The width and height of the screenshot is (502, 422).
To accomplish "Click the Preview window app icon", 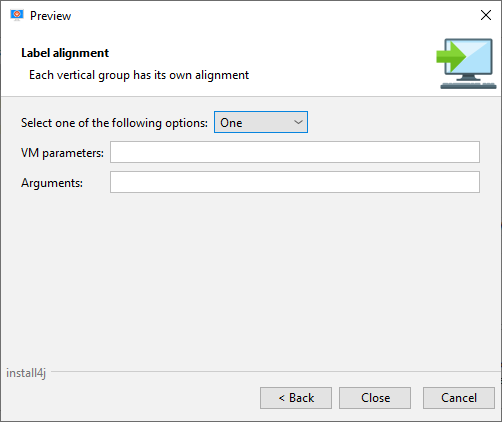I will click(17, 15).
